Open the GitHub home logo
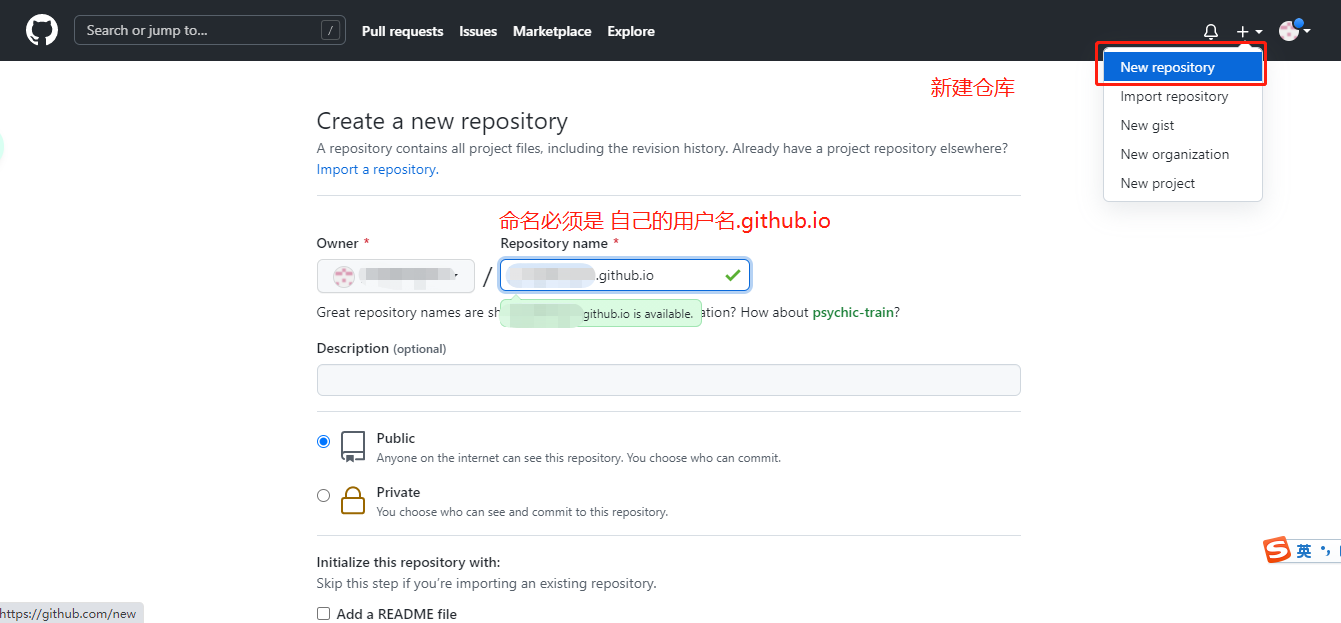1341x623 pixels. click(42, 30)
